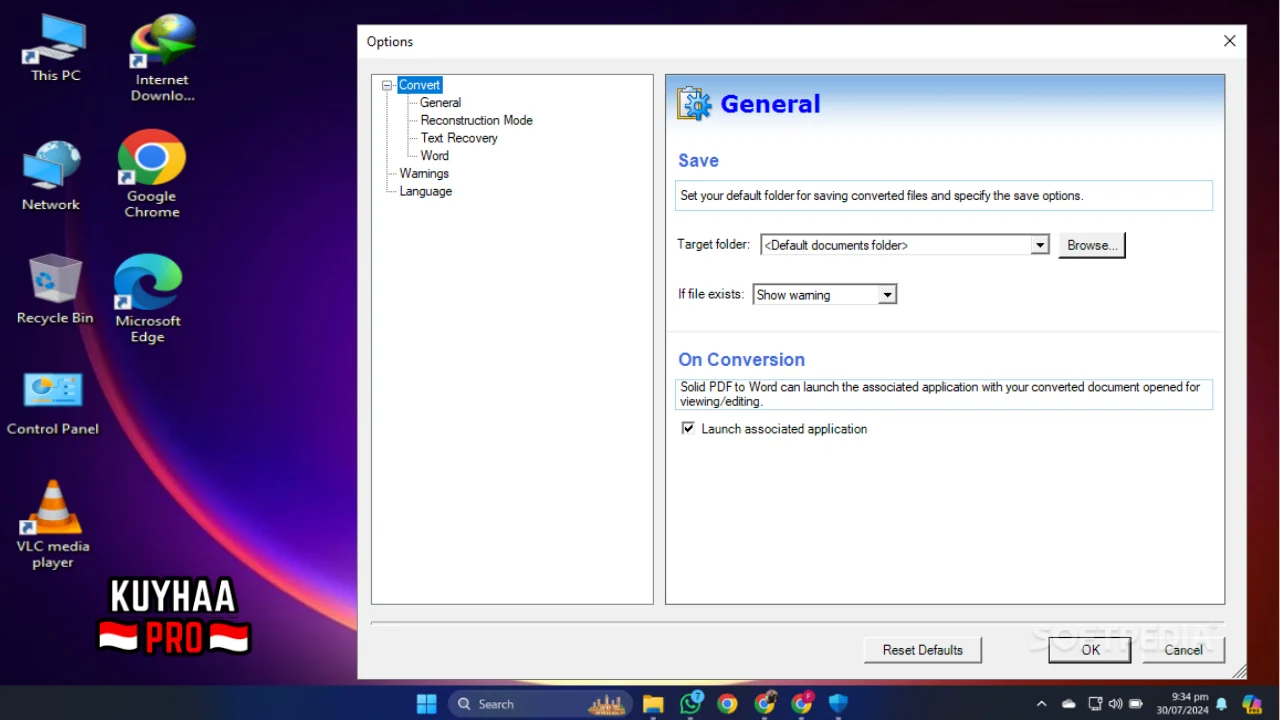Open first Chrome icon after WhatsApp on taskbar

[727, 704]
